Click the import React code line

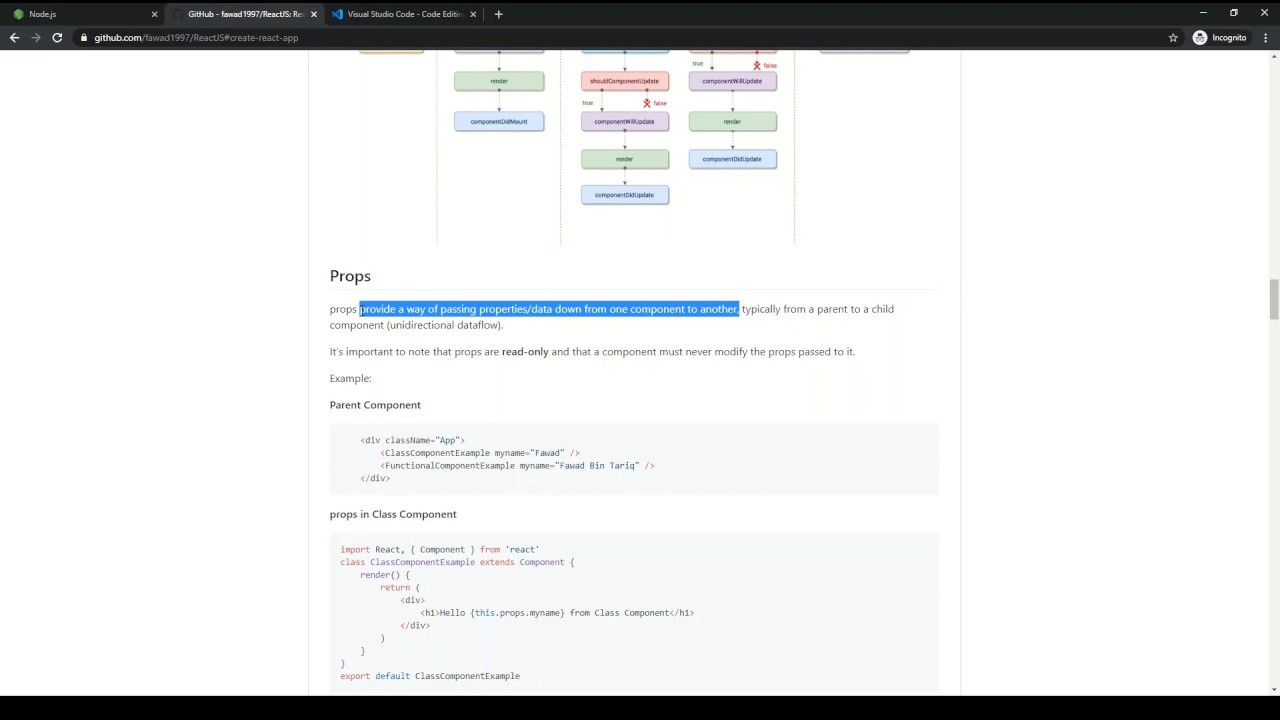tap(439, 549)
